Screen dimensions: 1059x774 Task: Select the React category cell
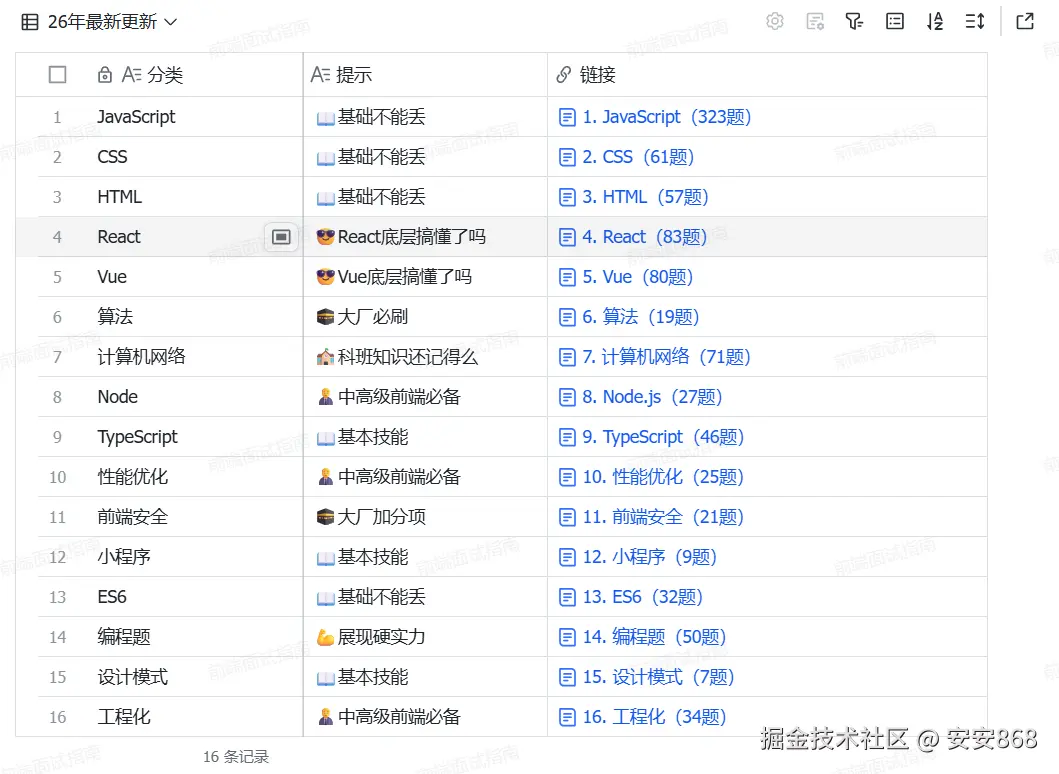click(189, 237)
